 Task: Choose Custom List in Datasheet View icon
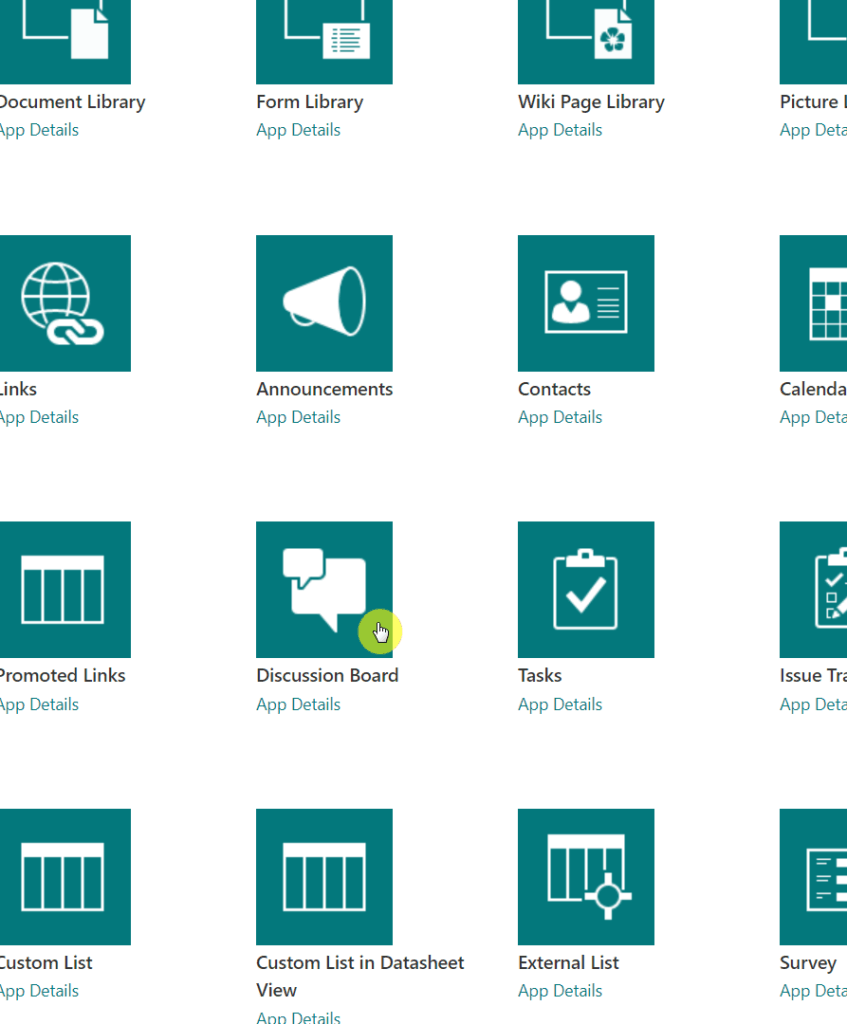(x=324, y=876)
